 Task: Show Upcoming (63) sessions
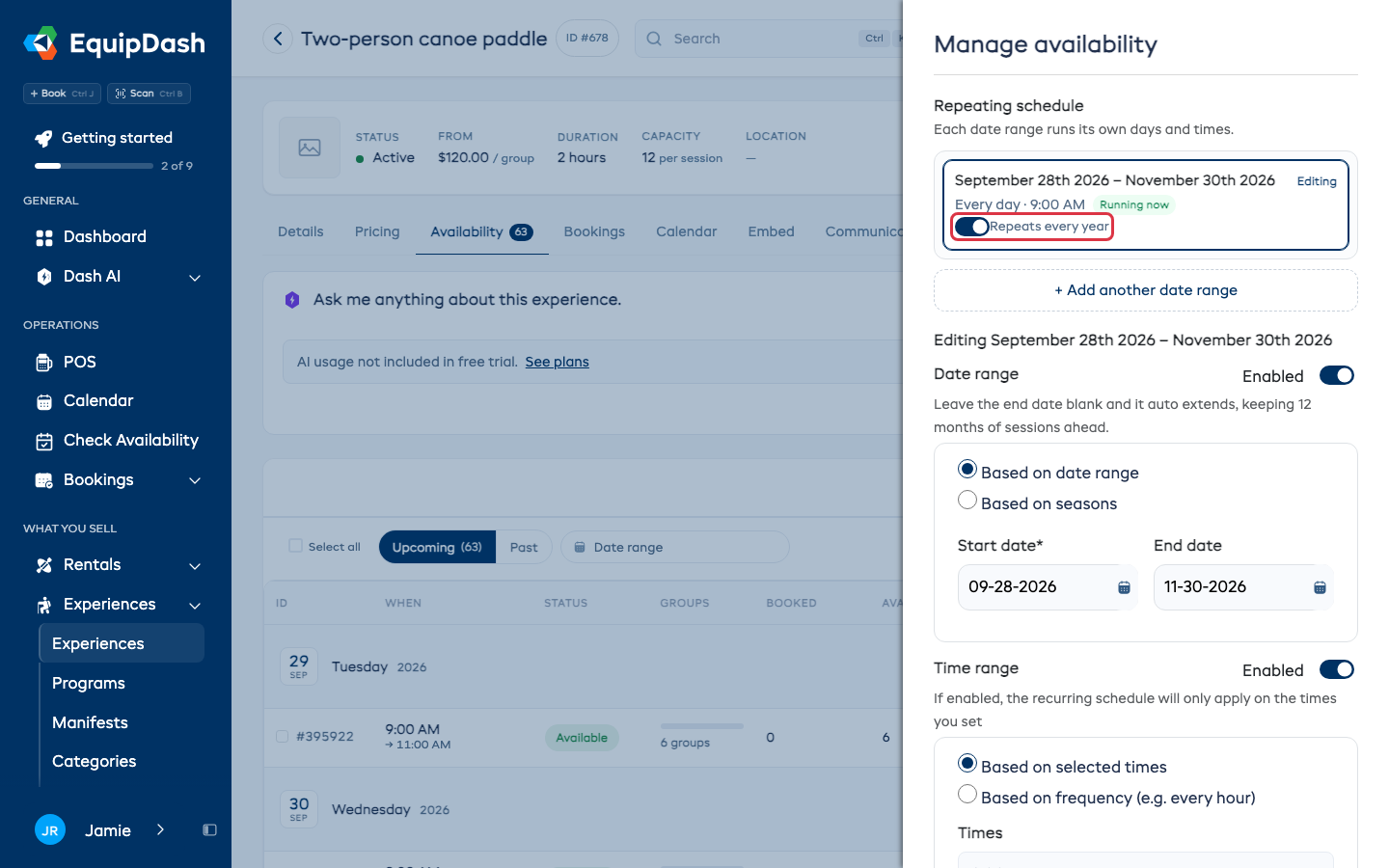point(437,547)
